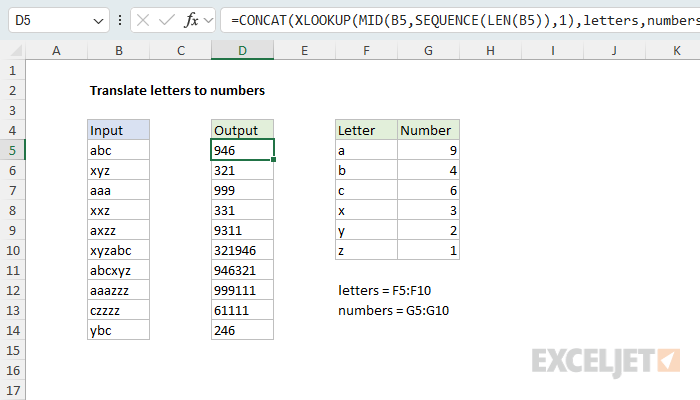
Task: Select column B header
Action: 119,50
